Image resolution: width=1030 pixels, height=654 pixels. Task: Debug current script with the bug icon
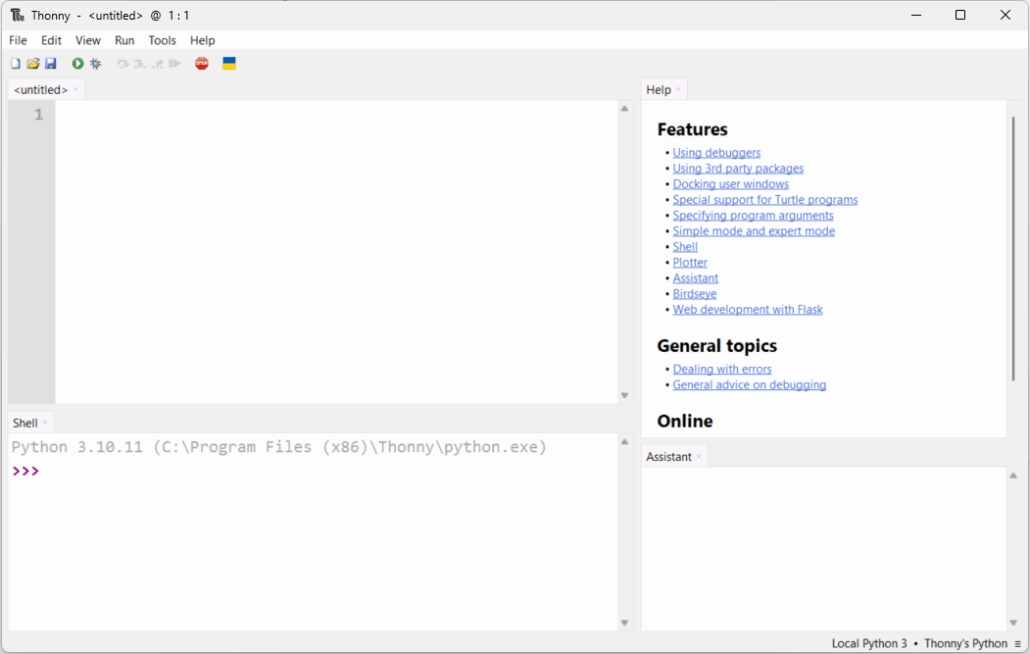pos(96,64)
